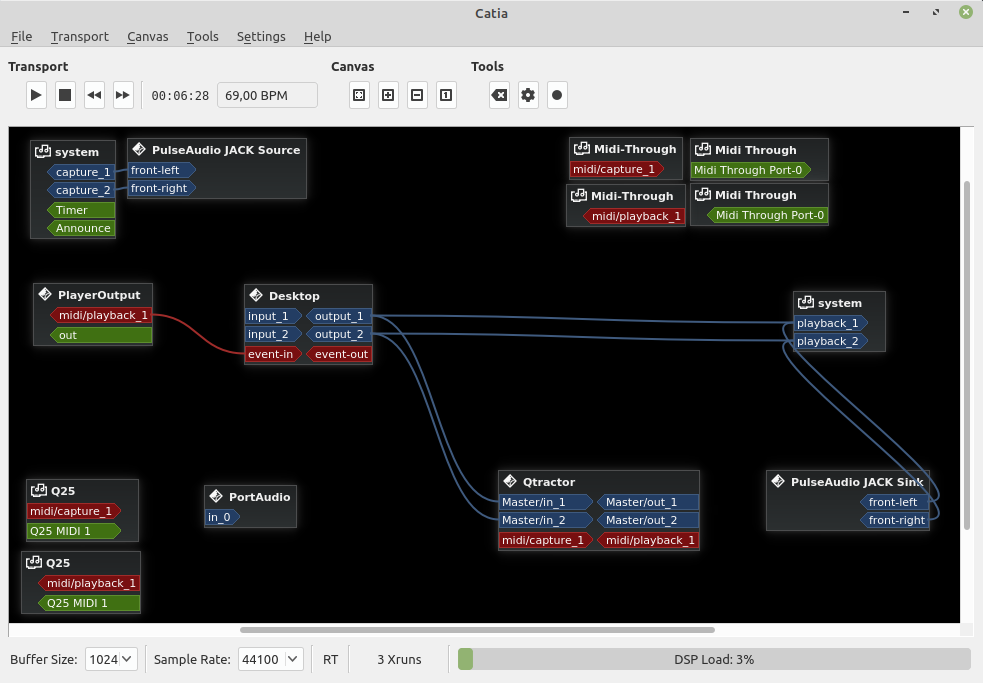
Task: Click the RT status label
Action: (x=330, y=660)
